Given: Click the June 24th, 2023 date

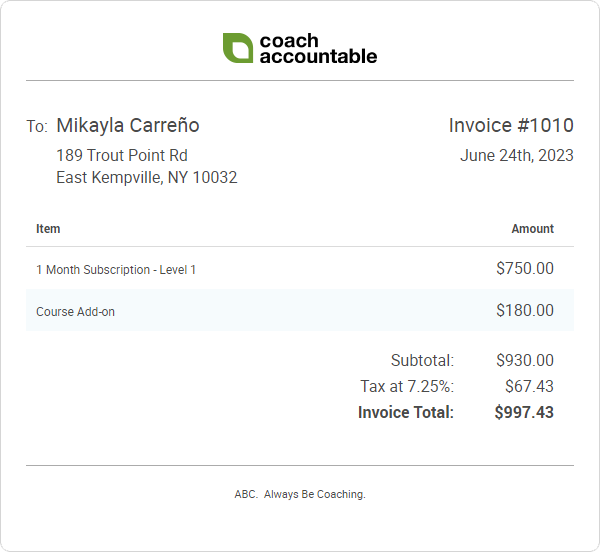Looking at the screenshot, I should click(x=516, y=155).
